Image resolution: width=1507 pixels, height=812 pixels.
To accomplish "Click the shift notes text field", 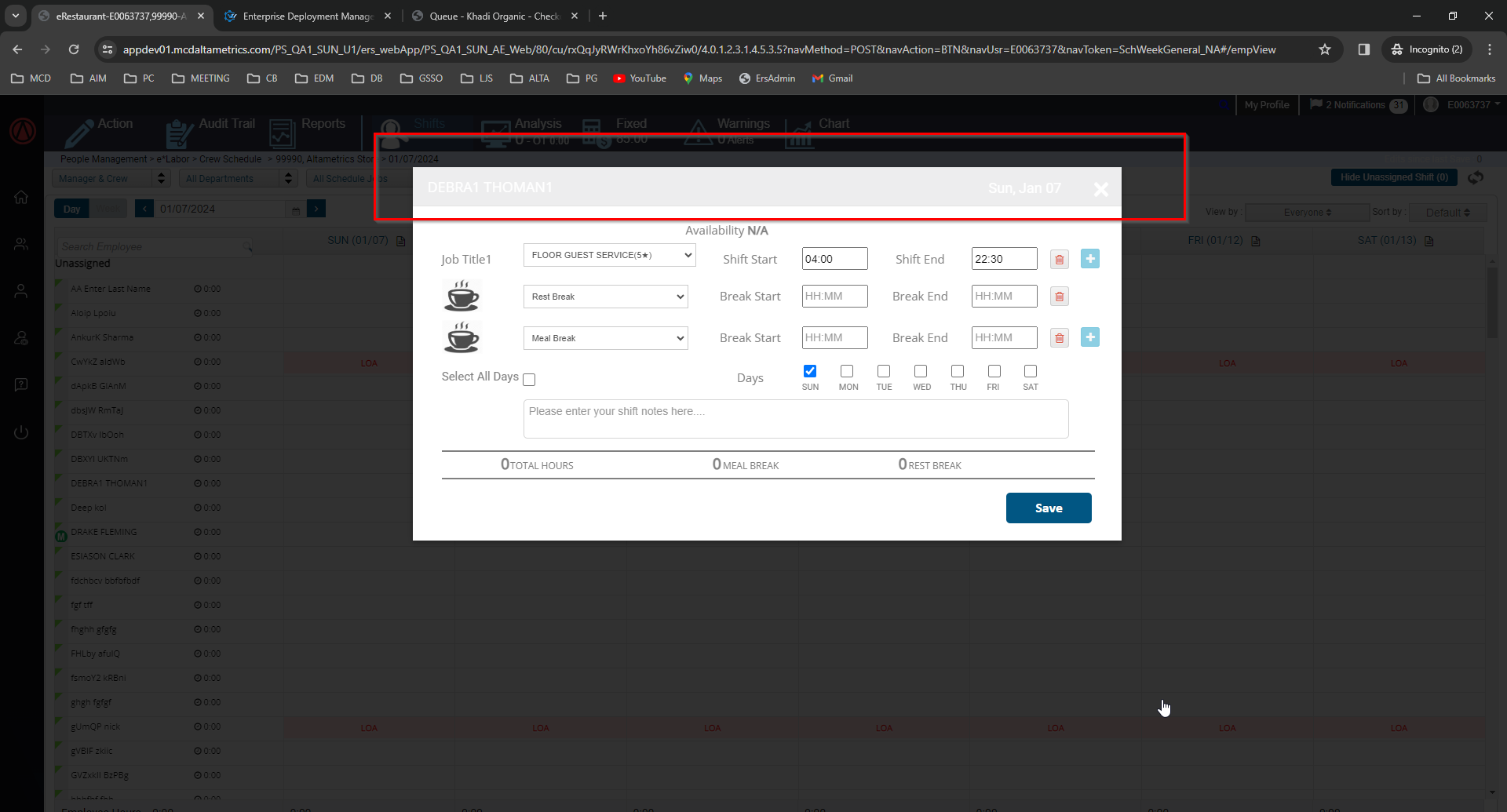I will click(795, 419).
